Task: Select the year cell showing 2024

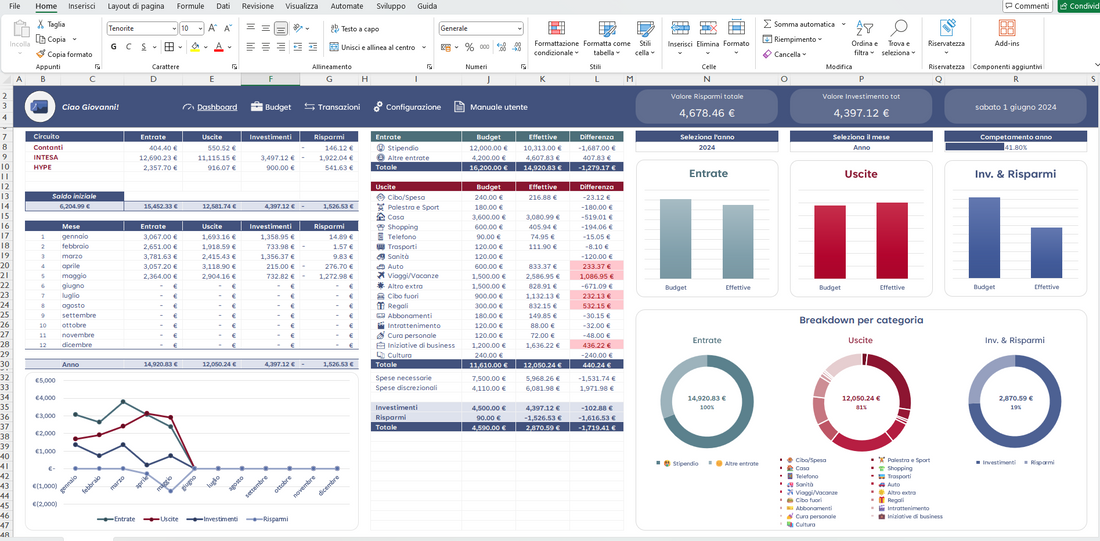Action: click(x=707, y=147)
